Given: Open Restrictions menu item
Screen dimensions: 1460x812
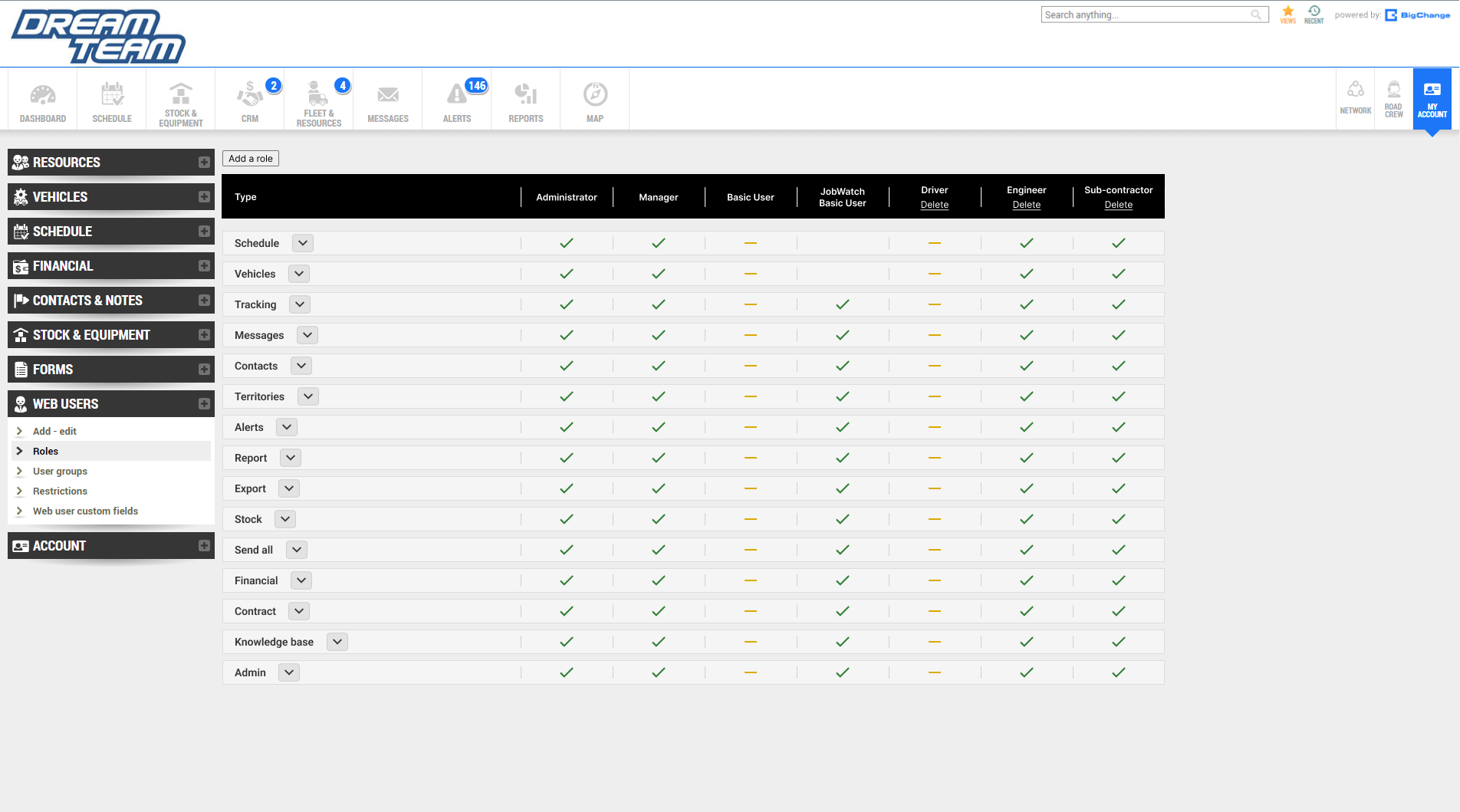Looking at the screenshot, I should 60,491.
